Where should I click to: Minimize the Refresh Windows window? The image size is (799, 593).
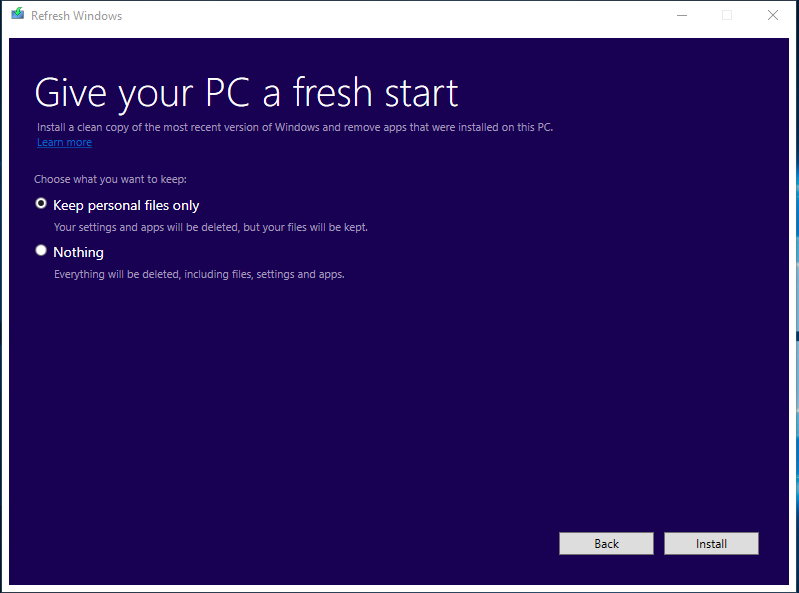682,15
